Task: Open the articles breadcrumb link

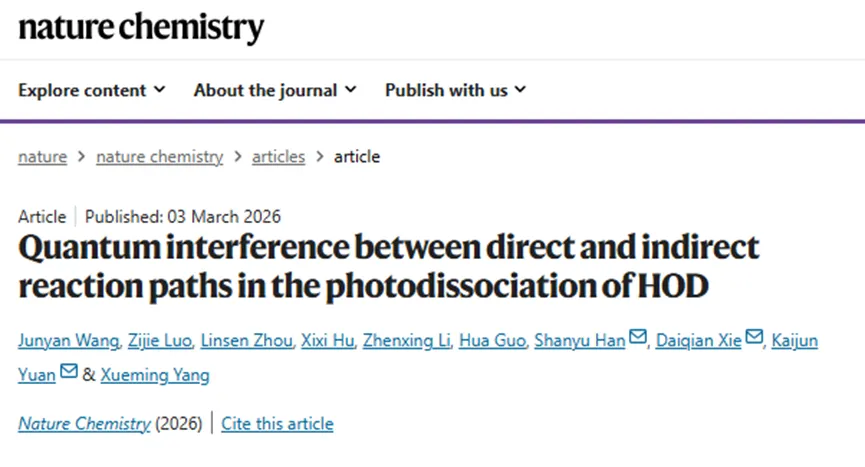Action: [278, 156]
